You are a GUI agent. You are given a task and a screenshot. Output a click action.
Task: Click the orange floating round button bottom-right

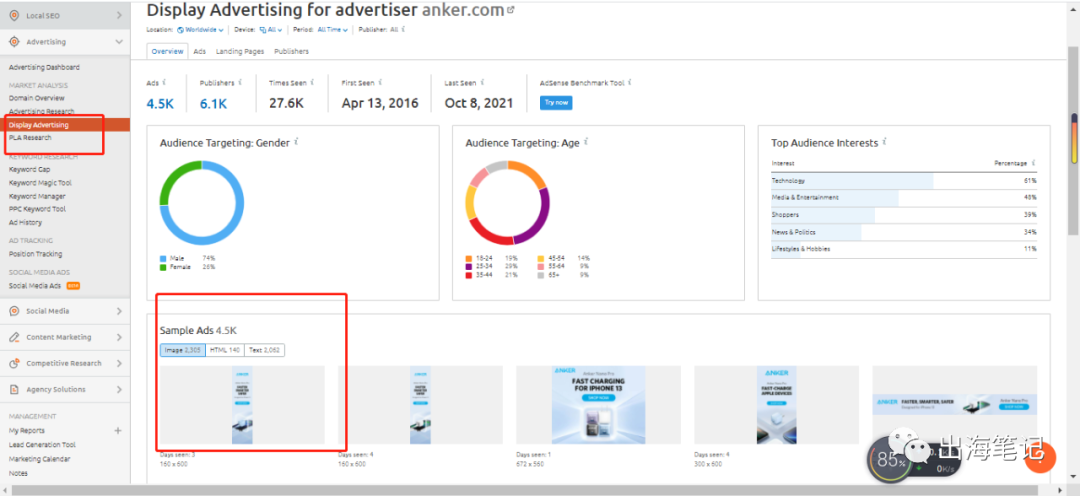[x=1040, y=455]
